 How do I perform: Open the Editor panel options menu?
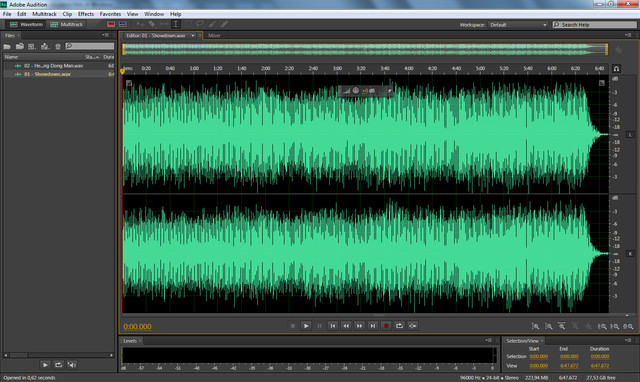click(628, 35)
